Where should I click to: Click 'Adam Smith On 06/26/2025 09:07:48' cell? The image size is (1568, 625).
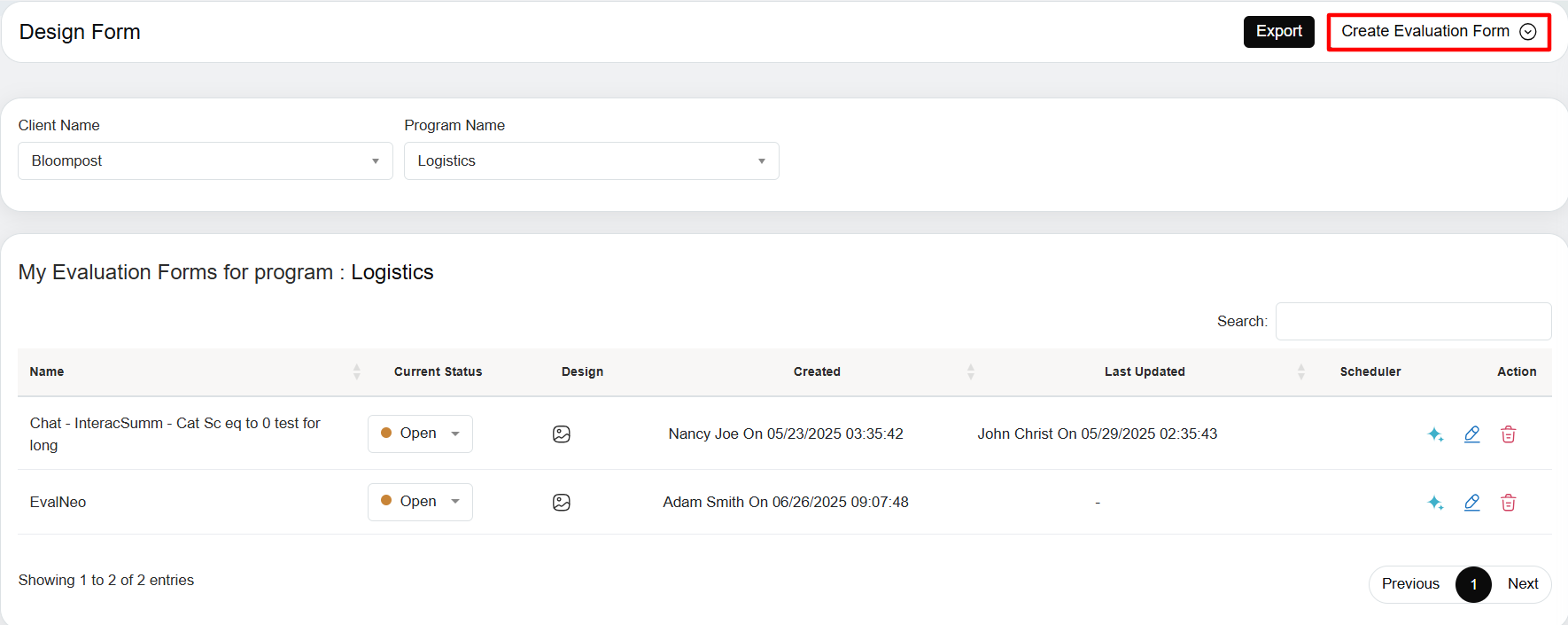pyautogui.click(x=786, y=503)
